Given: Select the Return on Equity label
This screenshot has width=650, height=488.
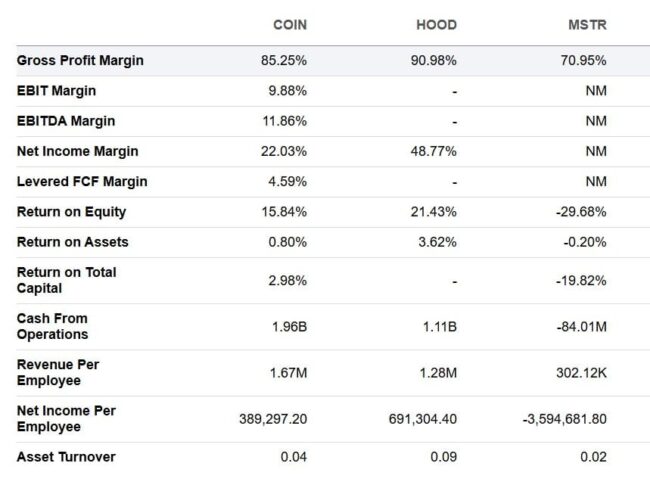Looking at the screenshot, I should 71,212.
